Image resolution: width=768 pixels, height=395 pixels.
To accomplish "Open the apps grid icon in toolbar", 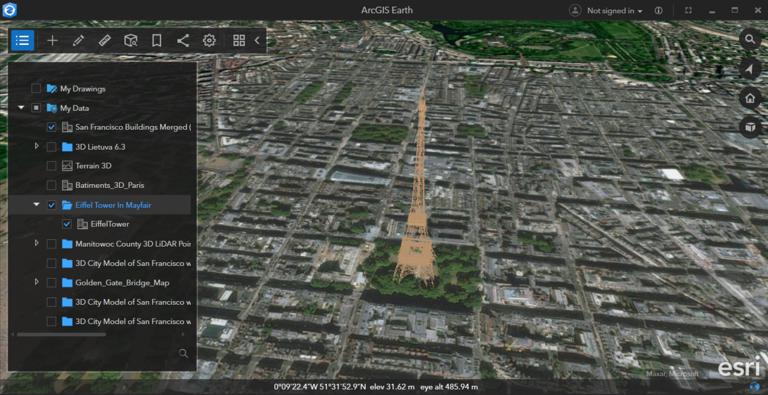I will (x=239, y=41).
